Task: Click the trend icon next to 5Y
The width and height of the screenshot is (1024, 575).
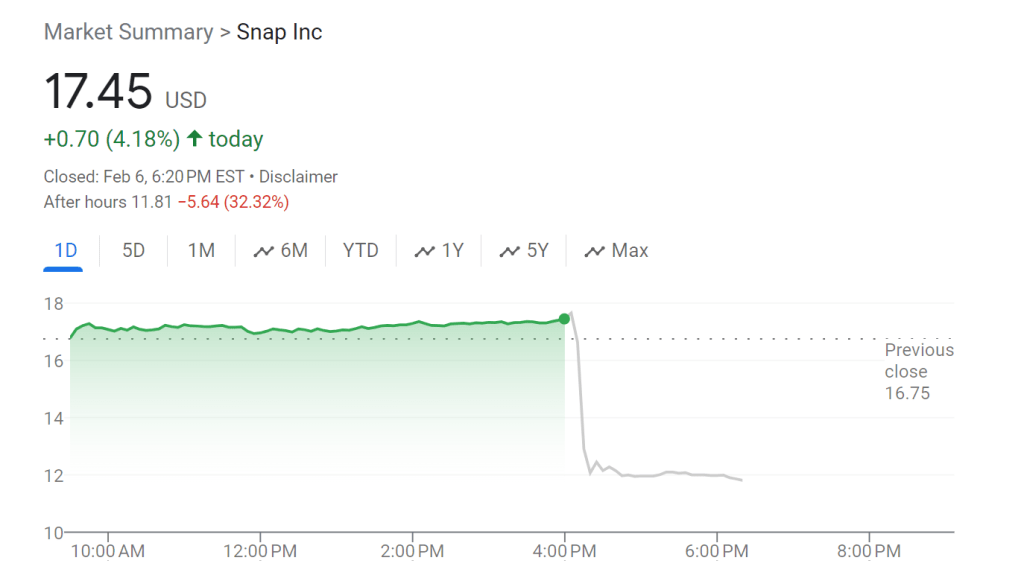Action: pos(510,252)
